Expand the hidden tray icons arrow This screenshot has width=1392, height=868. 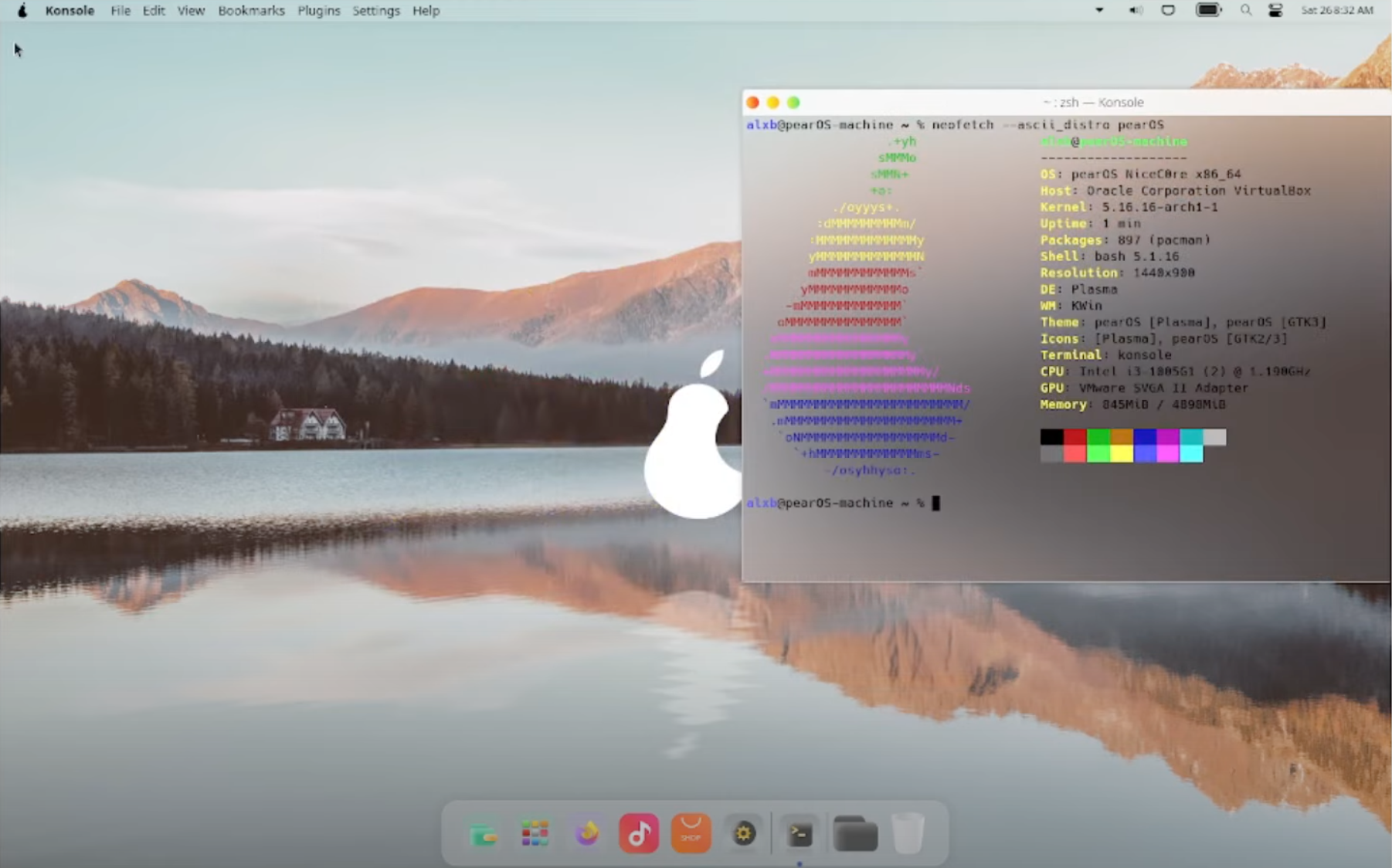click(x=1099, y=10)
